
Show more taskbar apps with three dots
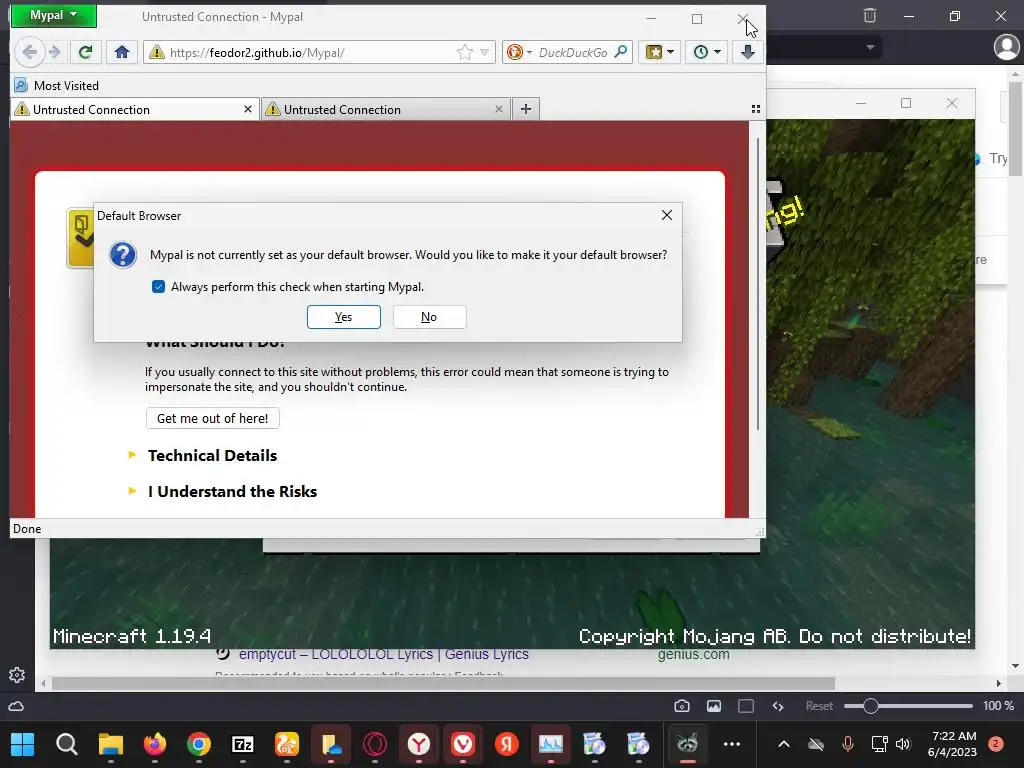click(732, 744)
